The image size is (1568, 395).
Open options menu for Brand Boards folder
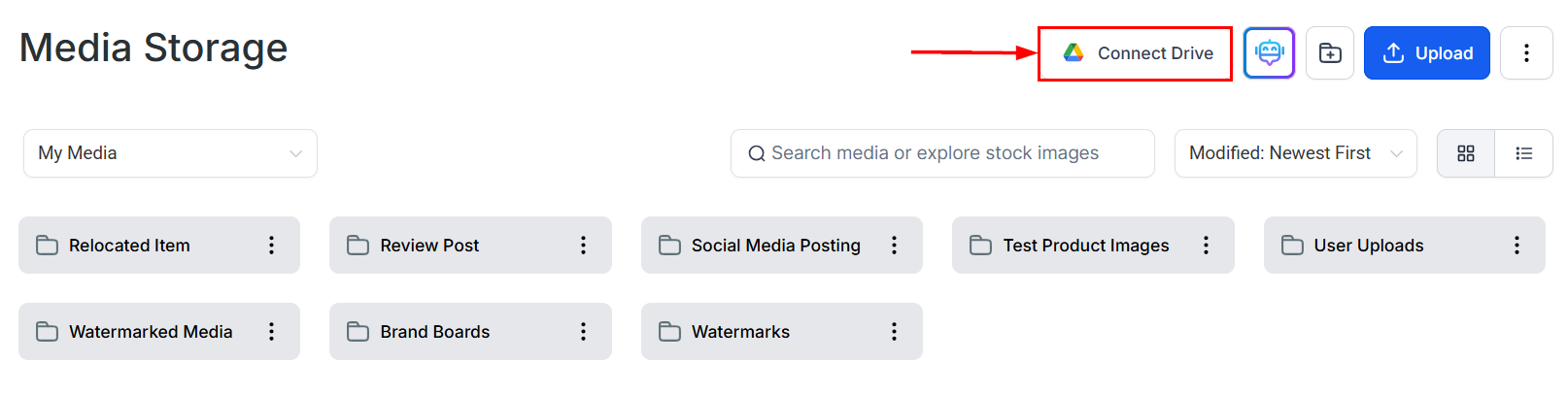point(583,332)
